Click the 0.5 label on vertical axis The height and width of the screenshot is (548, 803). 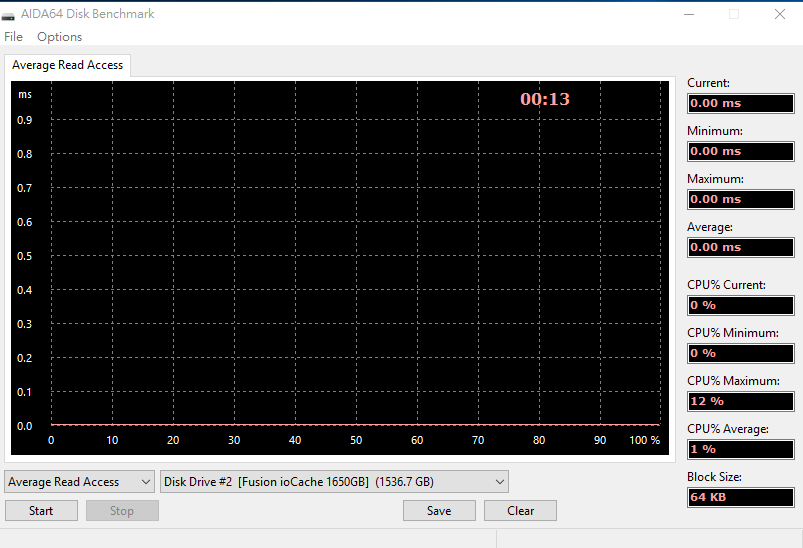25,256
